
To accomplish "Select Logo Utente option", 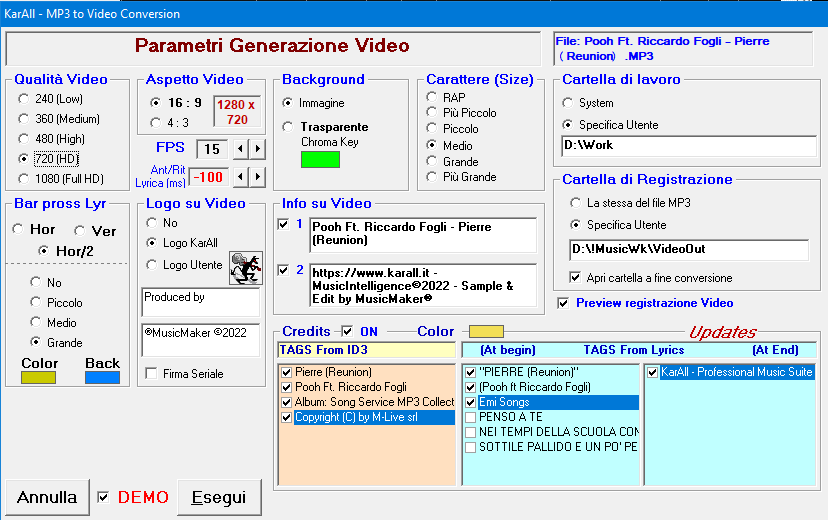I will click(x=152, y=264).
